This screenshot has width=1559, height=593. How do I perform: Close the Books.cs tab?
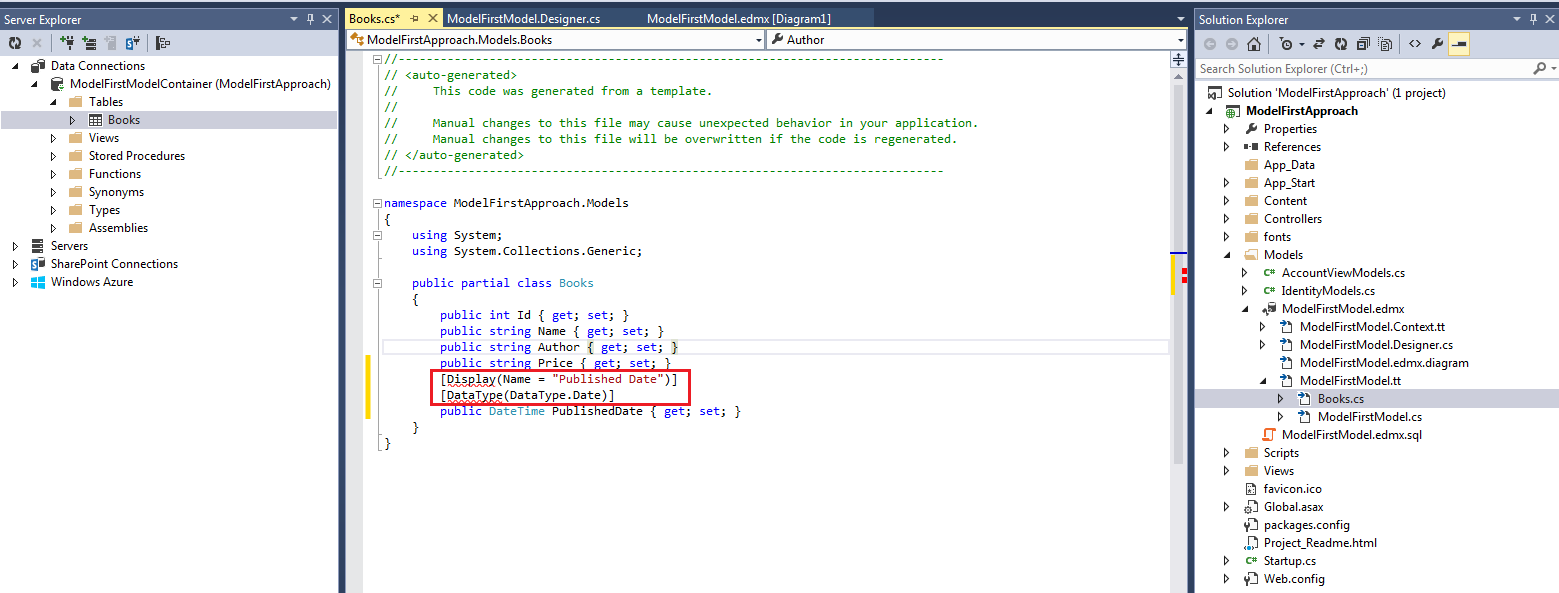[x=432, y=19]
